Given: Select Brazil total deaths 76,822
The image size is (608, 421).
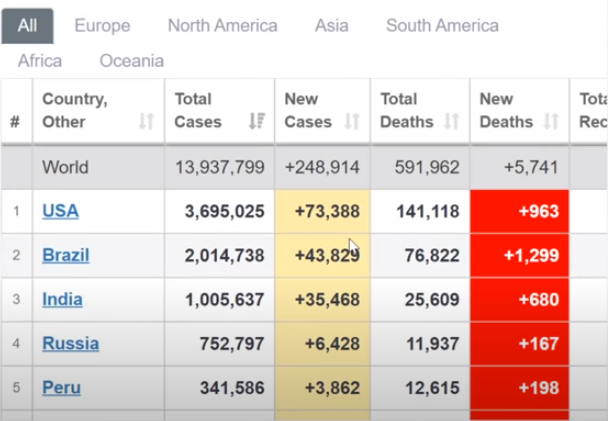Looking at the screenshot, I should (432, 255).
